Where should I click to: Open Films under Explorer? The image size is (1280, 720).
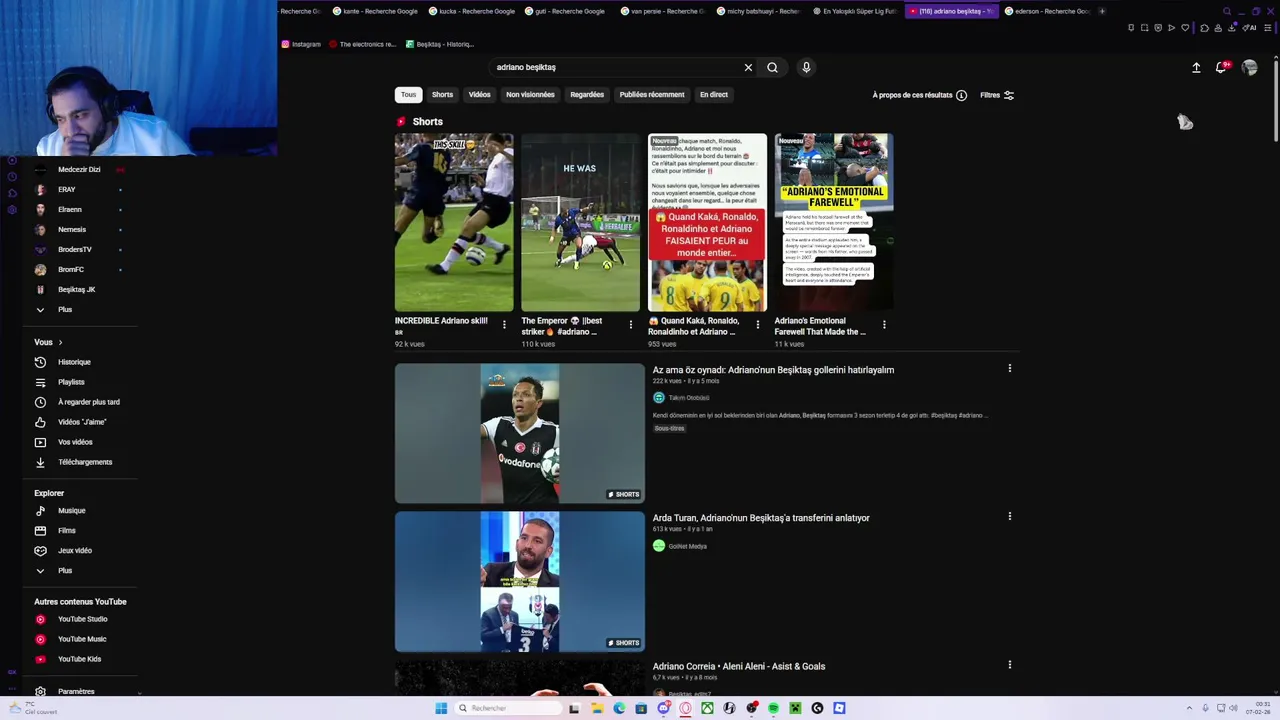pos(67,530)
